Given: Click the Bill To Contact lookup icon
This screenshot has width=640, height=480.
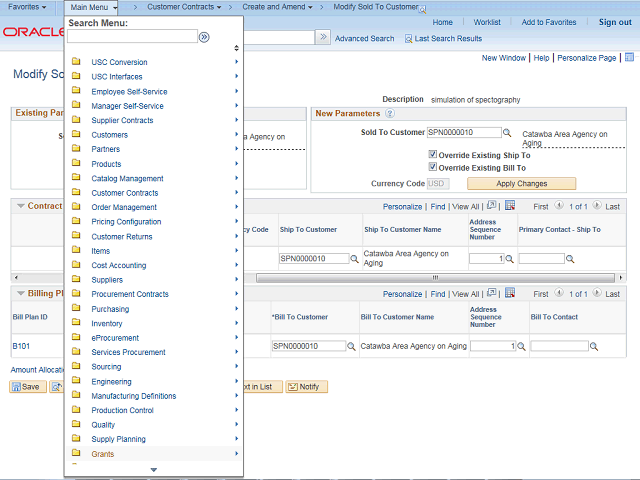Looking at the screenshot, I should point(594,347).
